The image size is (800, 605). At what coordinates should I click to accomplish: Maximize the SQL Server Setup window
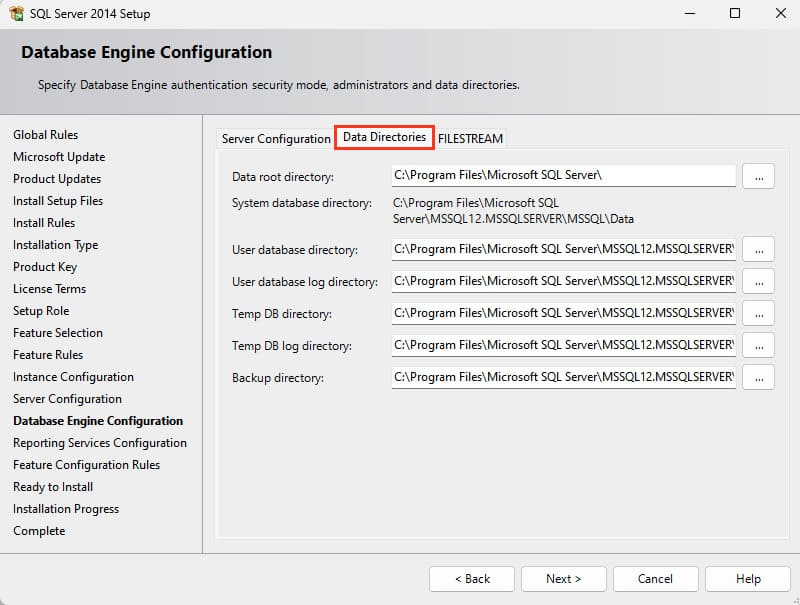click(735, 14)
